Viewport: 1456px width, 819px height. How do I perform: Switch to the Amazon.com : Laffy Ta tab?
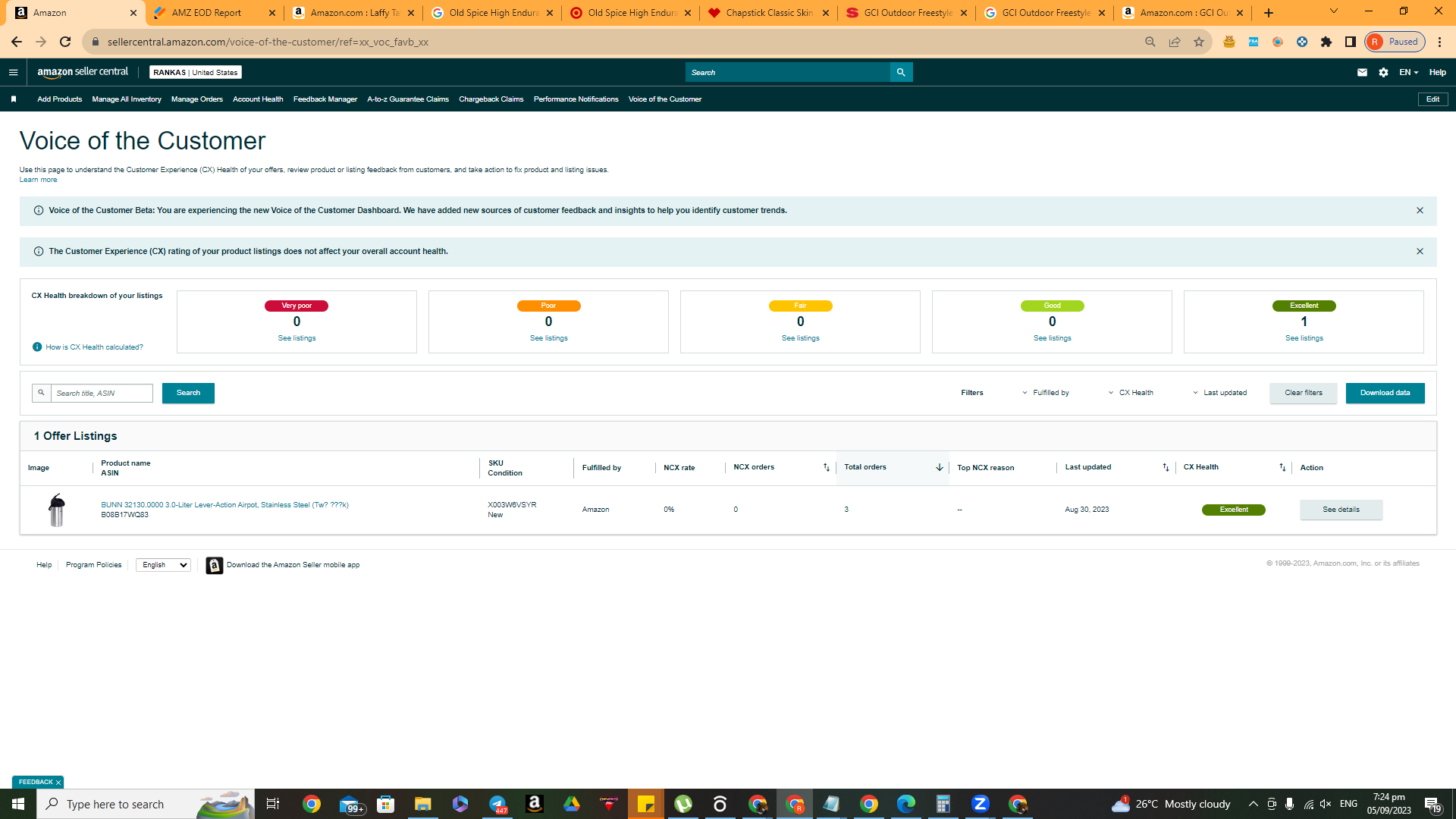pos(355,13)
